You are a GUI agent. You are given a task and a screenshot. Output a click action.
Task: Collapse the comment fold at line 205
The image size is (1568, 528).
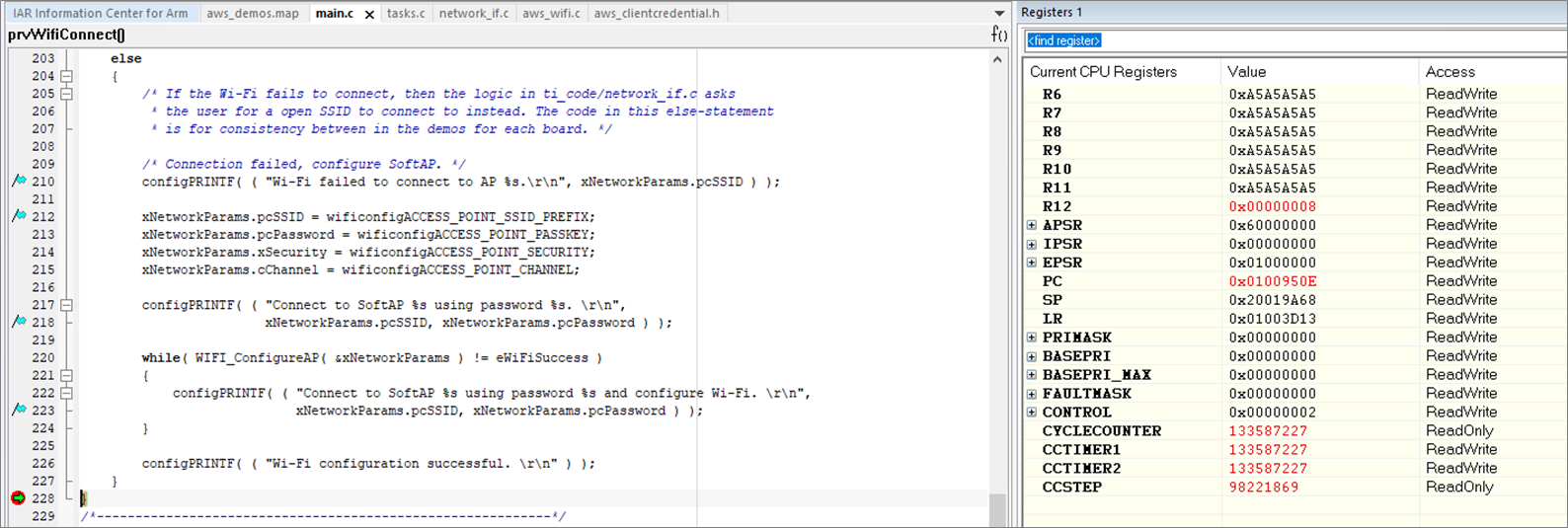(66, 94)
